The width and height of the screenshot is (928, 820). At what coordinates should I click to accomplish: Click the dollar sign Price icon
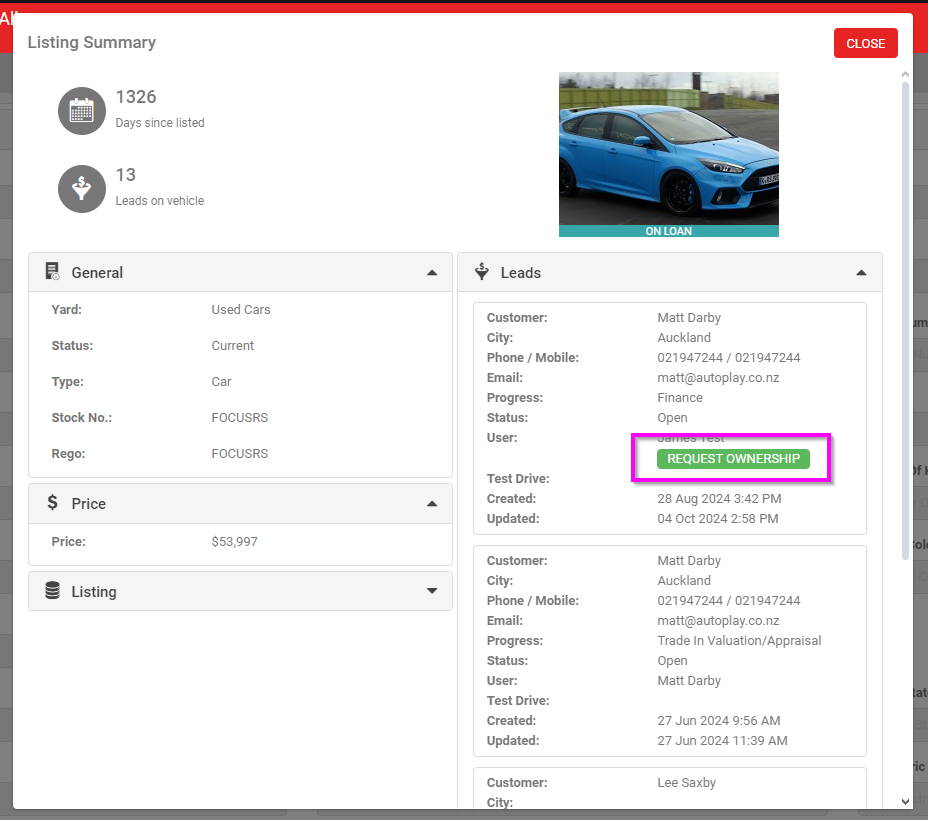click(53, 503)
